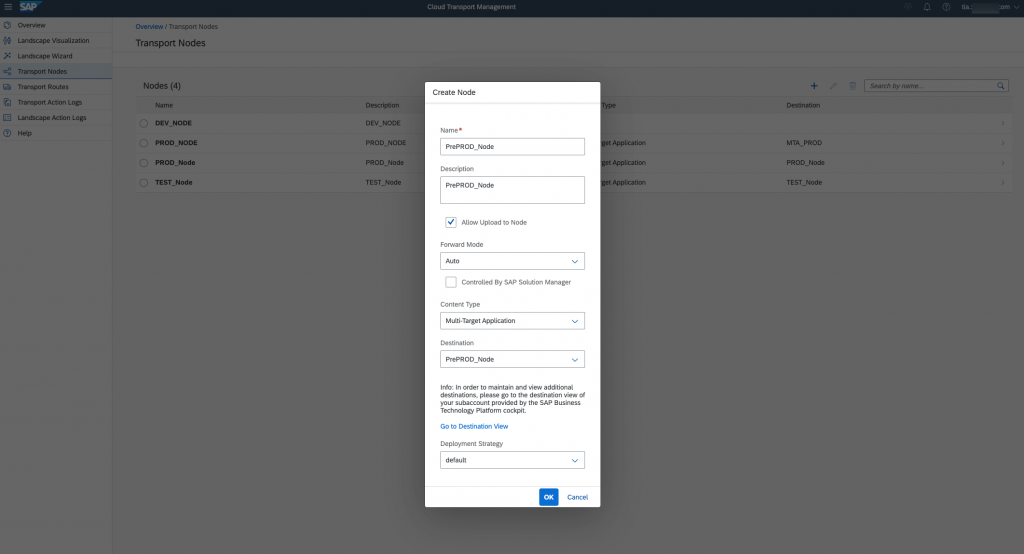Click the Landscape Action Logs sidebar icon
The width and height of the screenshot is (1024, 554).
(x=7, y=118)
